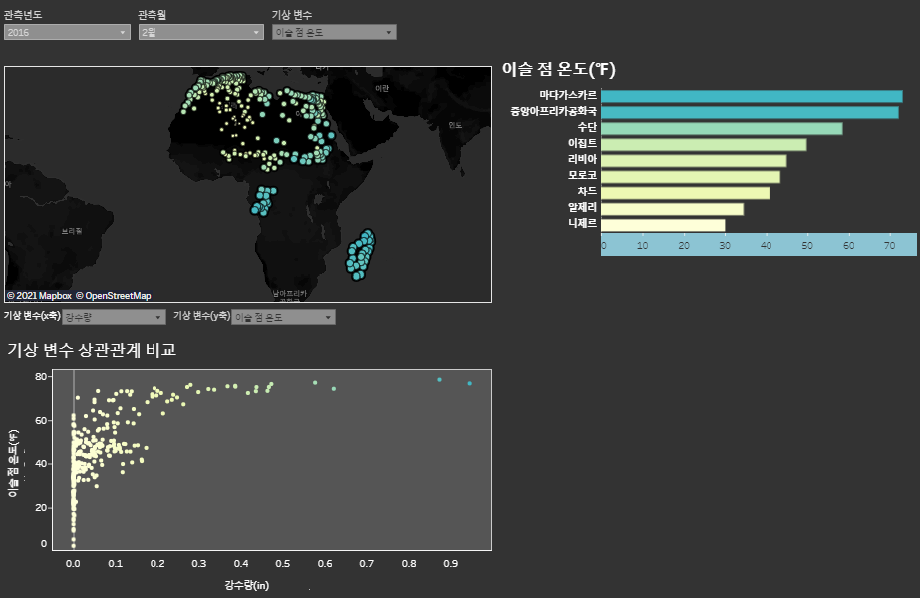Click the 이슬 점 온도(℉) chart title

tap(559, 69)
